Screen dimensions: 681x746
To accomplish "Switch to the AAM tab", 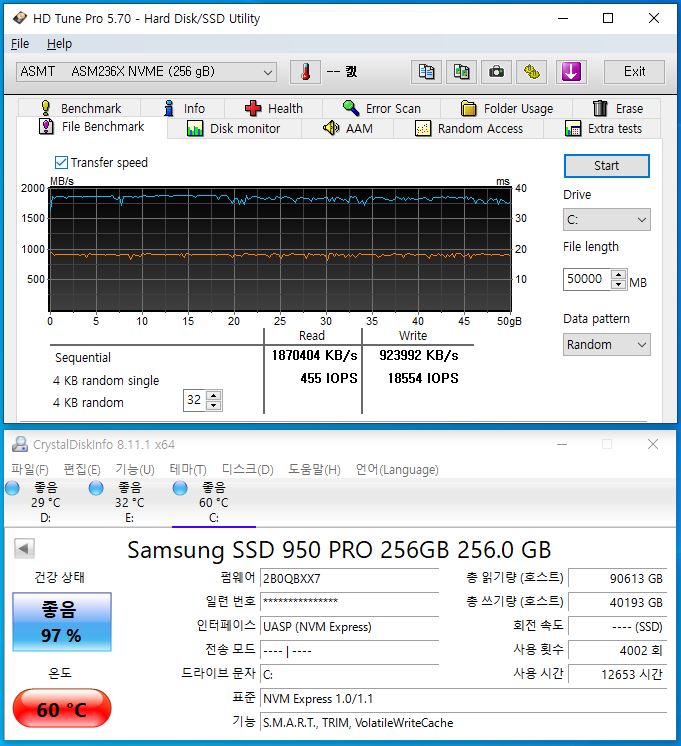I will 348,128.
